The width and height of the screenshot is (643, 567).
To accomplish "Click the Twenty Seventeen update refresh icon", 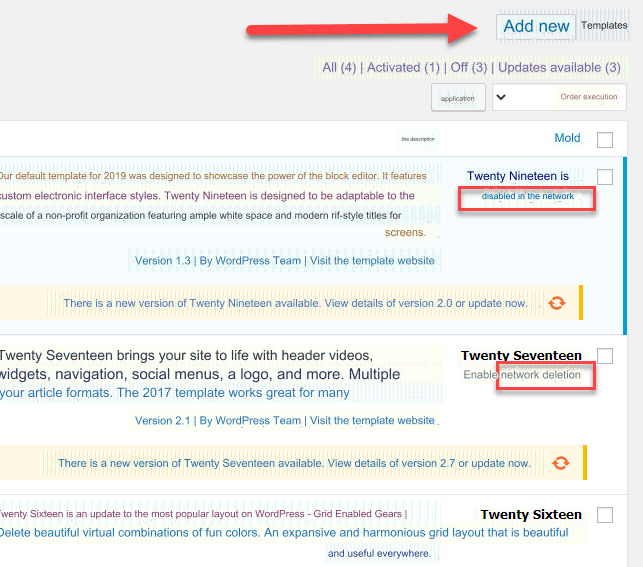I will click(560, 463).
